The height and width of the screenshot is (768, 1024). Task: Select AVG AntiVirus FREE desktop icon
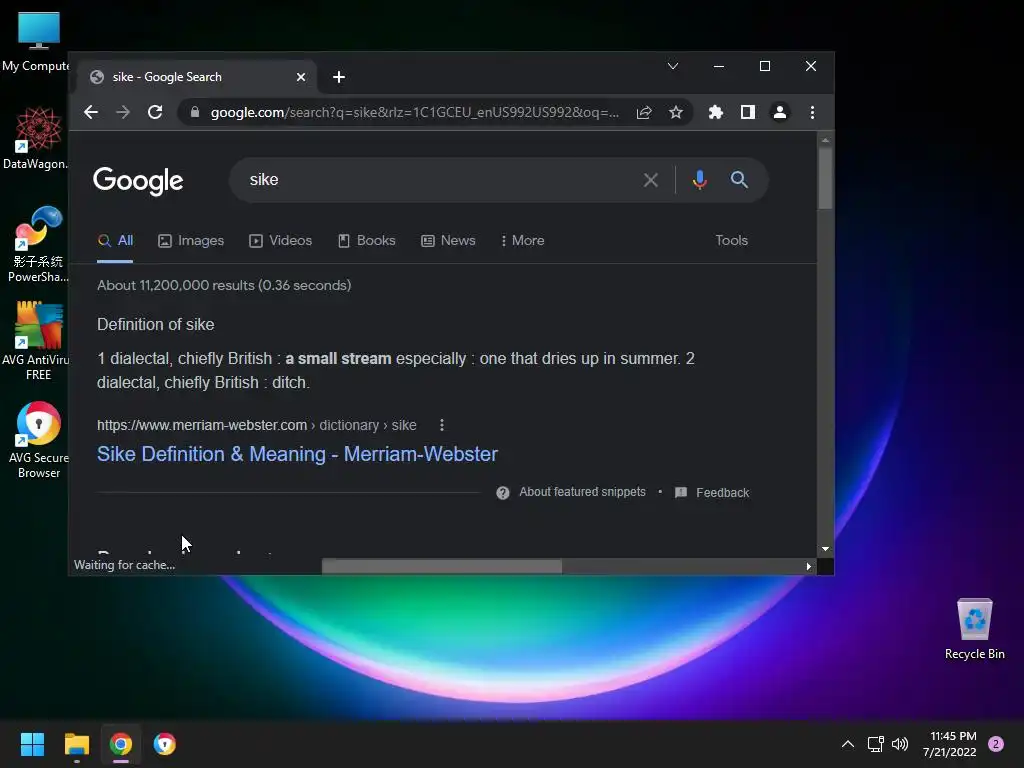pyautogui.click(x=36, y=341)
